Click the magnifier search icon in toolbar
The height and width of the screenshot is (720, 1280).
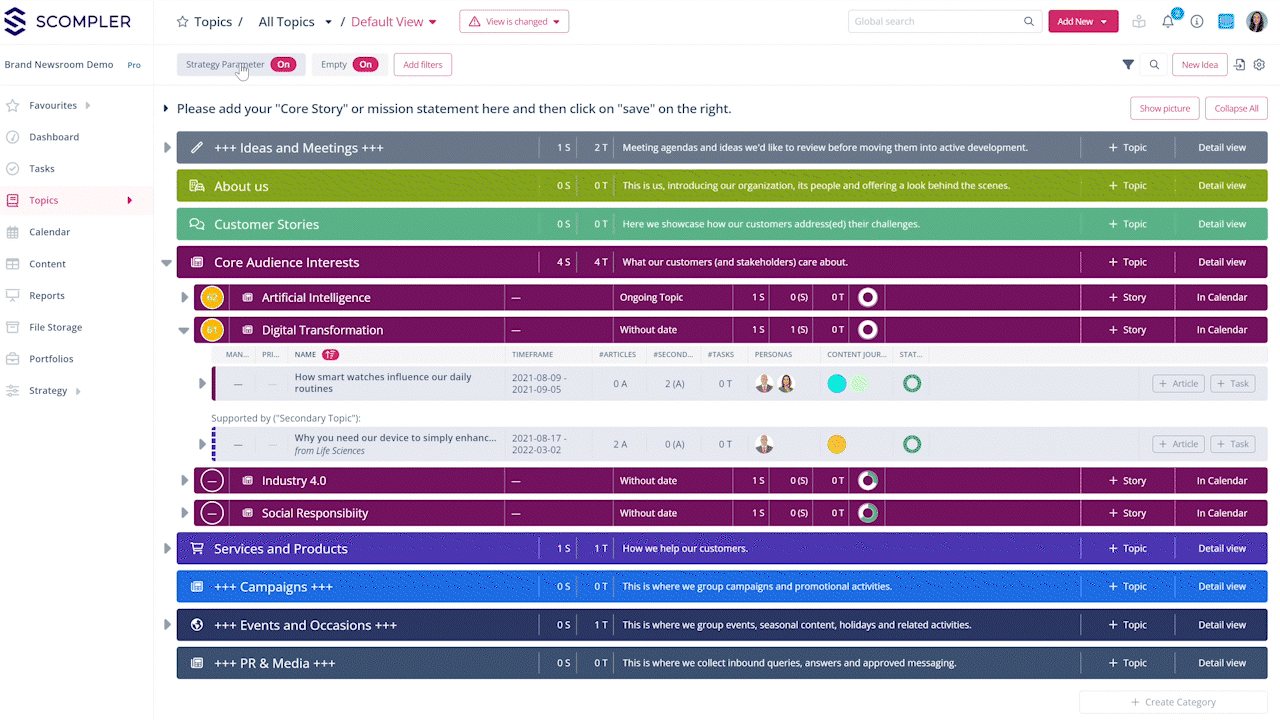(1154, 65)
